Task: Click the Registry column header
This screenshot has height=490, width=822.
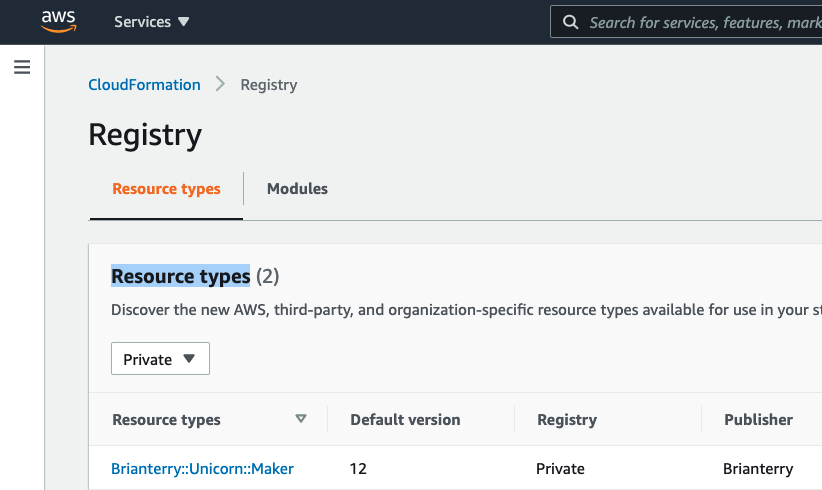Action: [567, 420]
